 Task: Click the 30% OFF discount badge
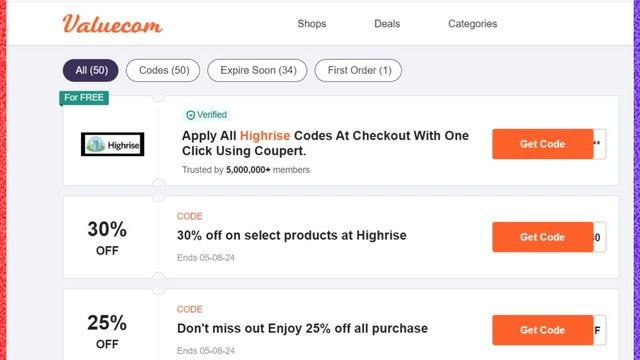click(x=107, y=238)
